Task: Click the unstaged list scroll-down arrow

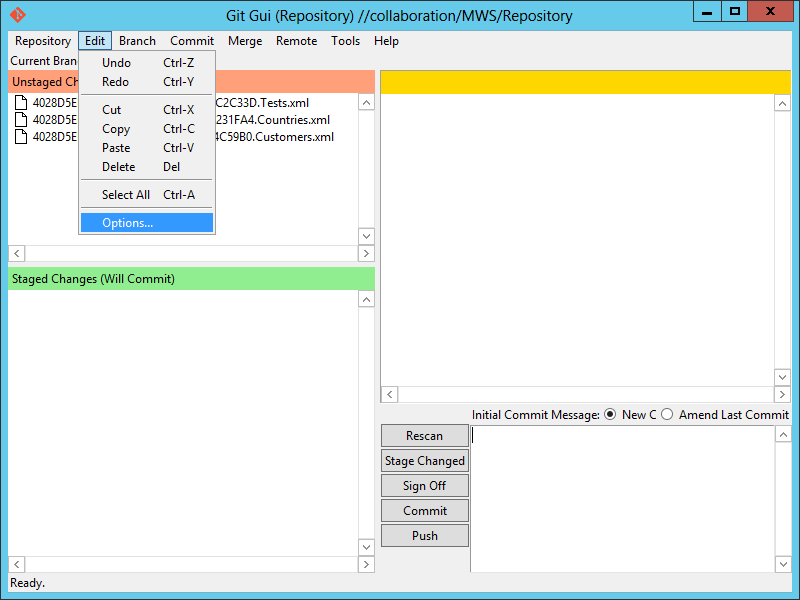Action: [x=366, y=236]
